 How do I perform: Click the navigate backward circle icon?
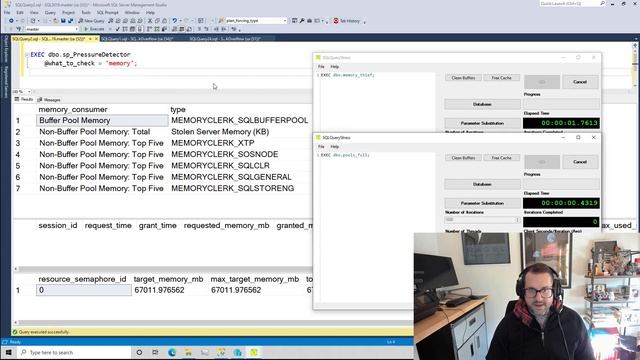pos(11,20)
